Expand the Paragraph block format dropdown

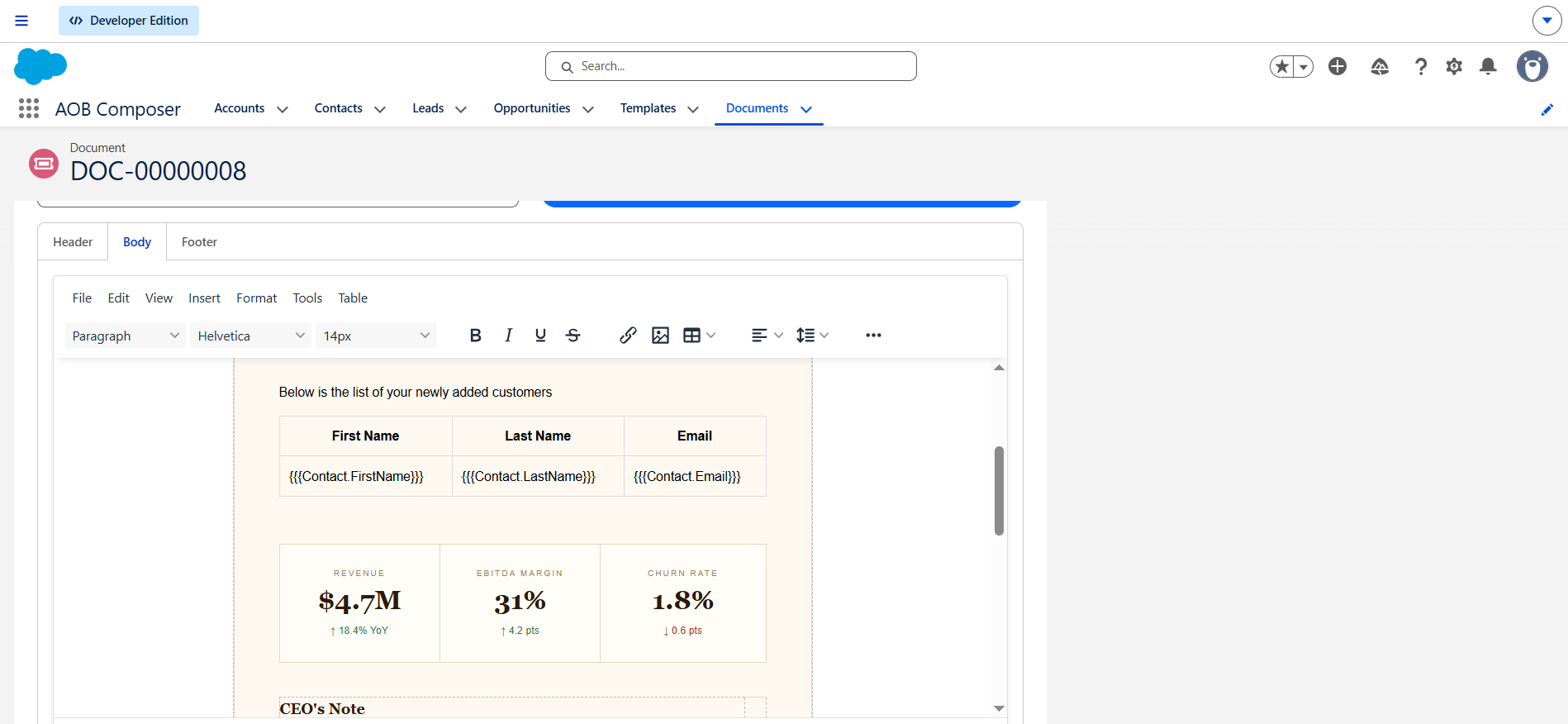point(126,336)
